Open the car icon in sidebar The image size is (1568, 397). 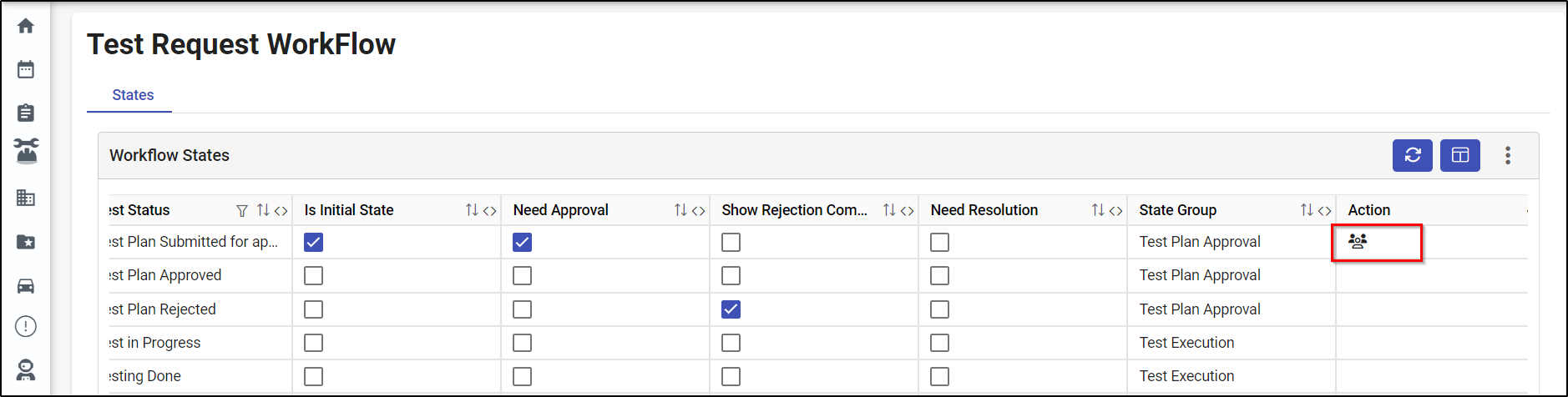tap(26, 286)
